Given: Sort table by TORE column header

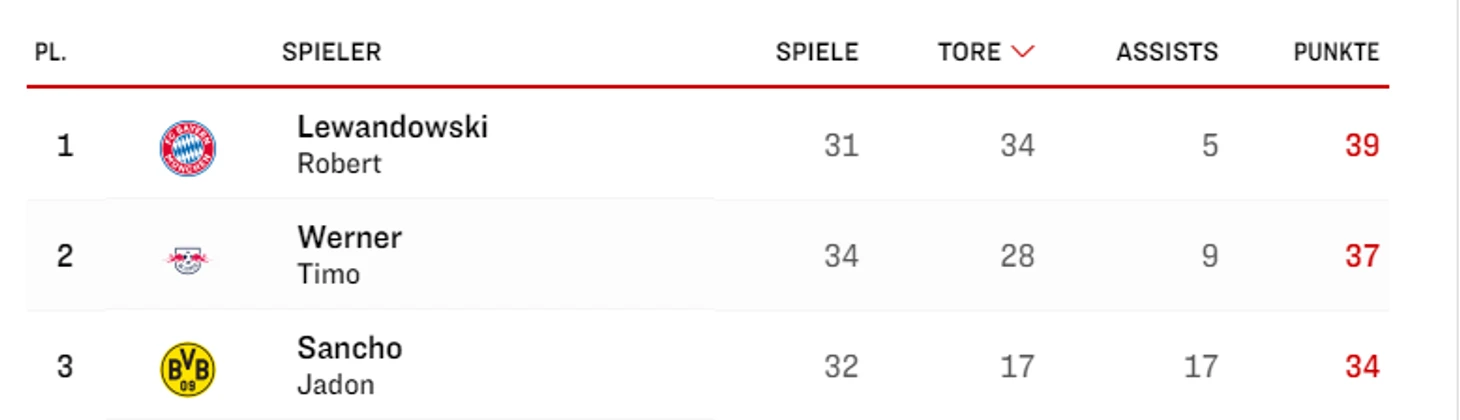Looking at the screenshot, I should coord(969,52).
